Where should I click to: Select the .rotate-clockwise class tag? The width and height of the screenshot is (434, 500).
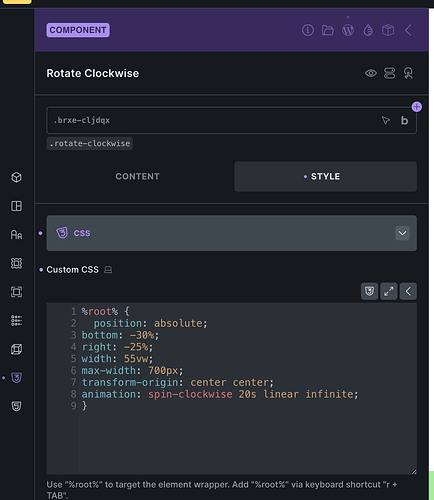[90, 143]
